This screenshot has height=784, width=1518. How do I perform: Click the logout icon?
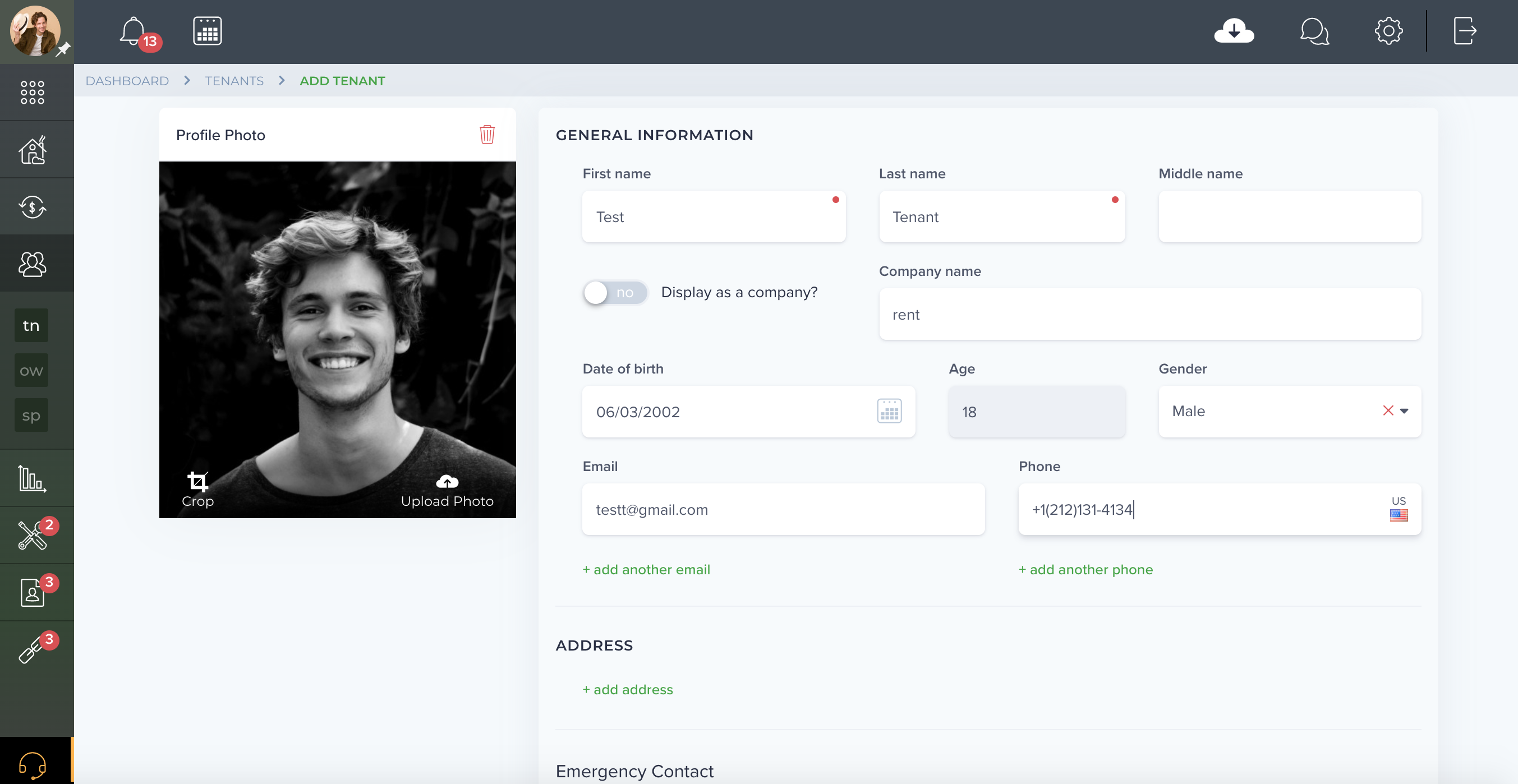click(1464, 31)
